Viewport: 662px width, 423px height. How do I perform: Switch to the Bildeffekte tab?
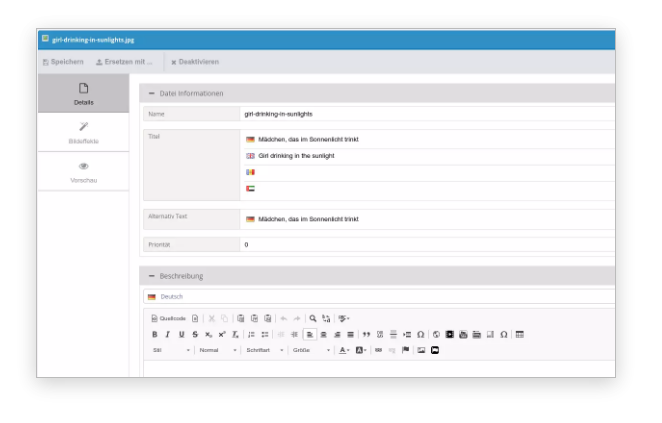click(x=84, y=132)
